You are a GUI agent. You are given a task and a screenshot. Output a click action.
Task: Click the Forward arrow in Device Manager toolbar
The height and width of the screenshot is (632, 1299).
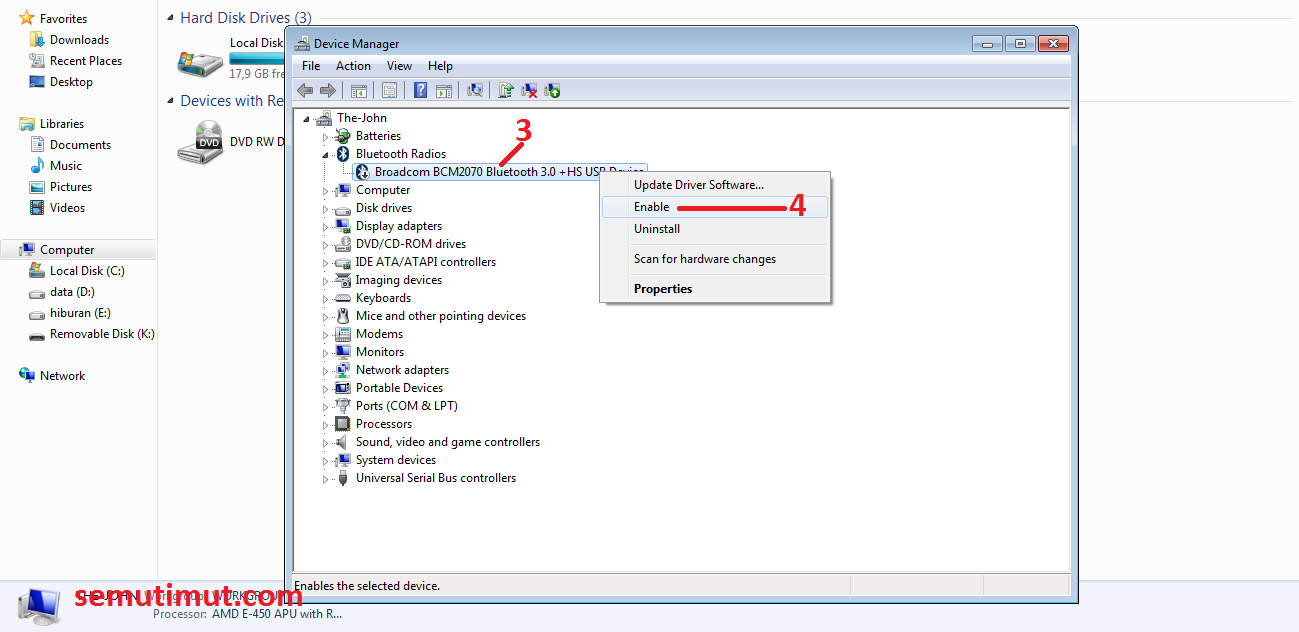point(328,90)
